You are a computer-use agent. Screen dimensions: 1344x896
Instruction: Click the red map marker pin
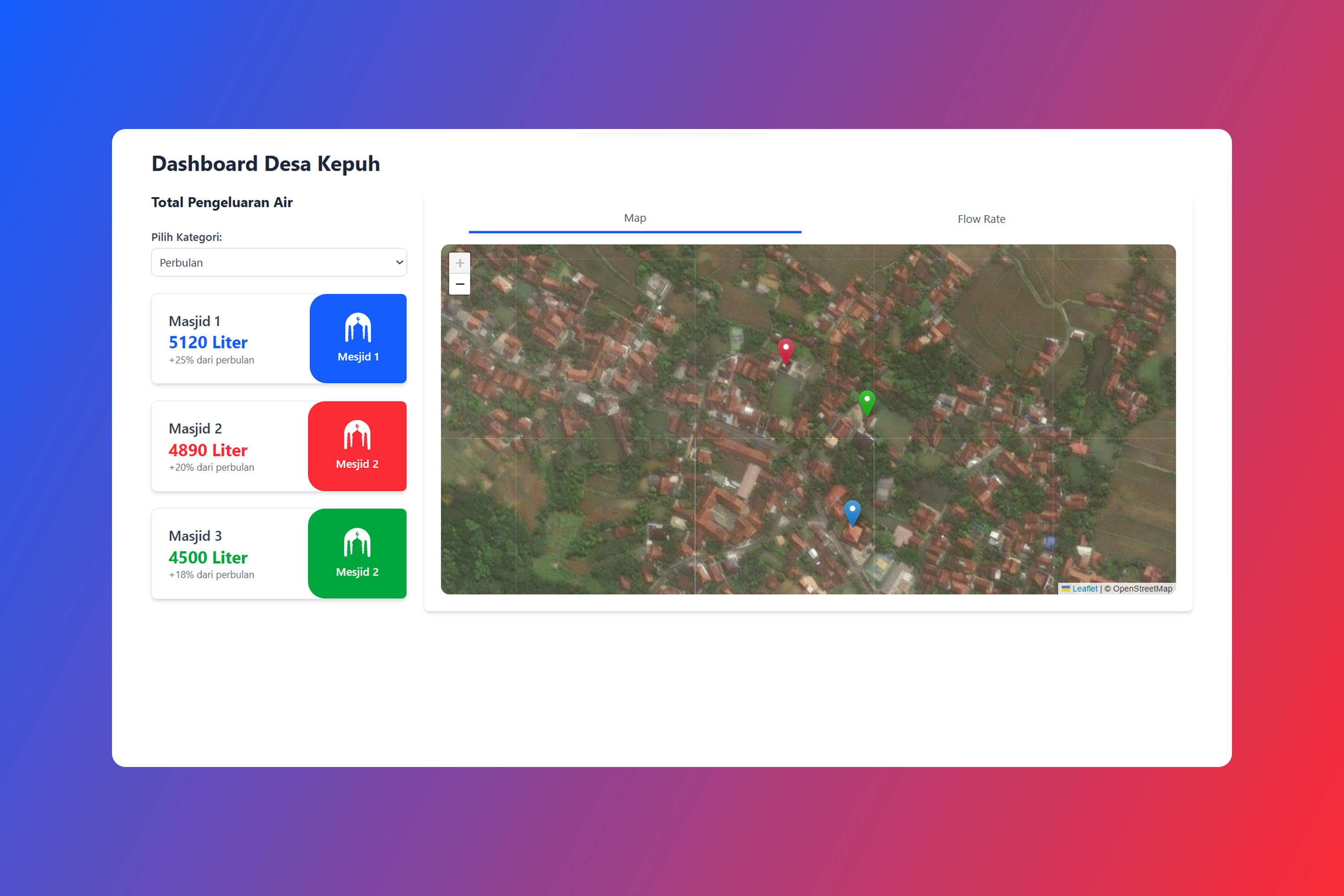(786, 350)
